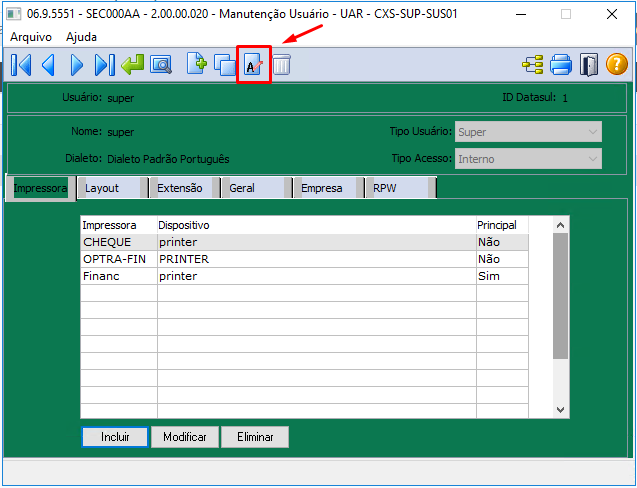Minimize the Manutenção Usuário window
This screenshot has height=488, width=637.
tap(521, 14)
